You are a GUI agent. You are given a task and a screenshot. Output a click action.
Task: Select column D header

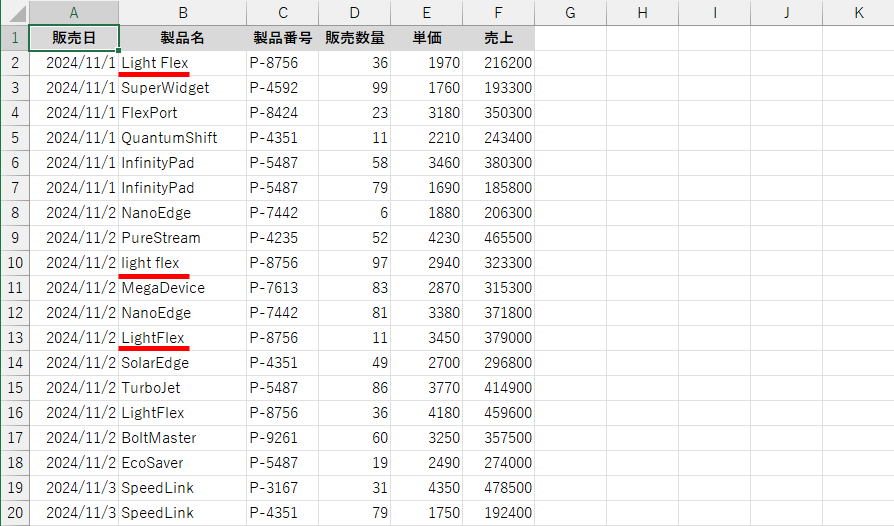click(x=355, y=13)
